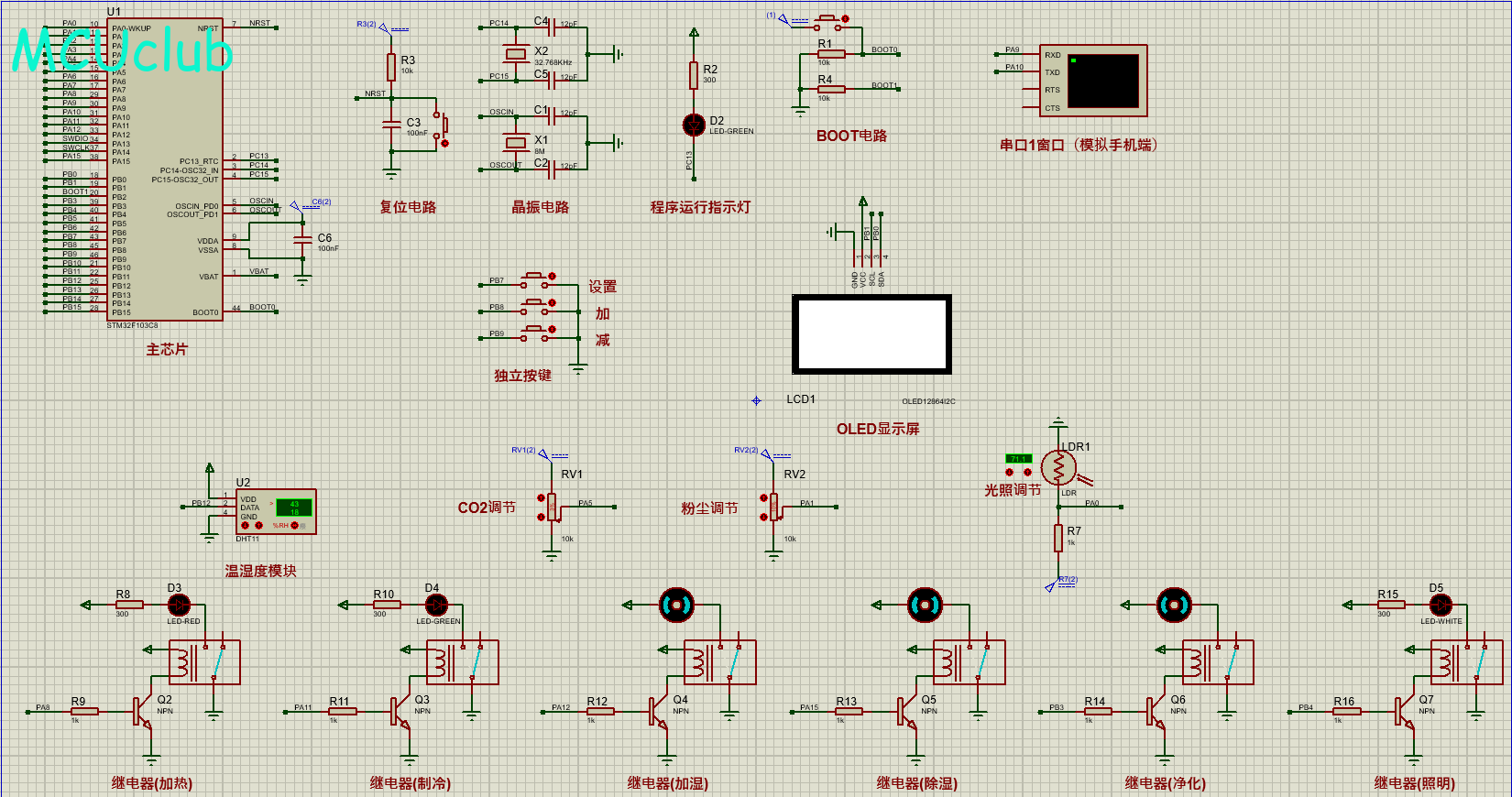
Task: Select the humidifier relay fan motor
Action: point(677,605)
